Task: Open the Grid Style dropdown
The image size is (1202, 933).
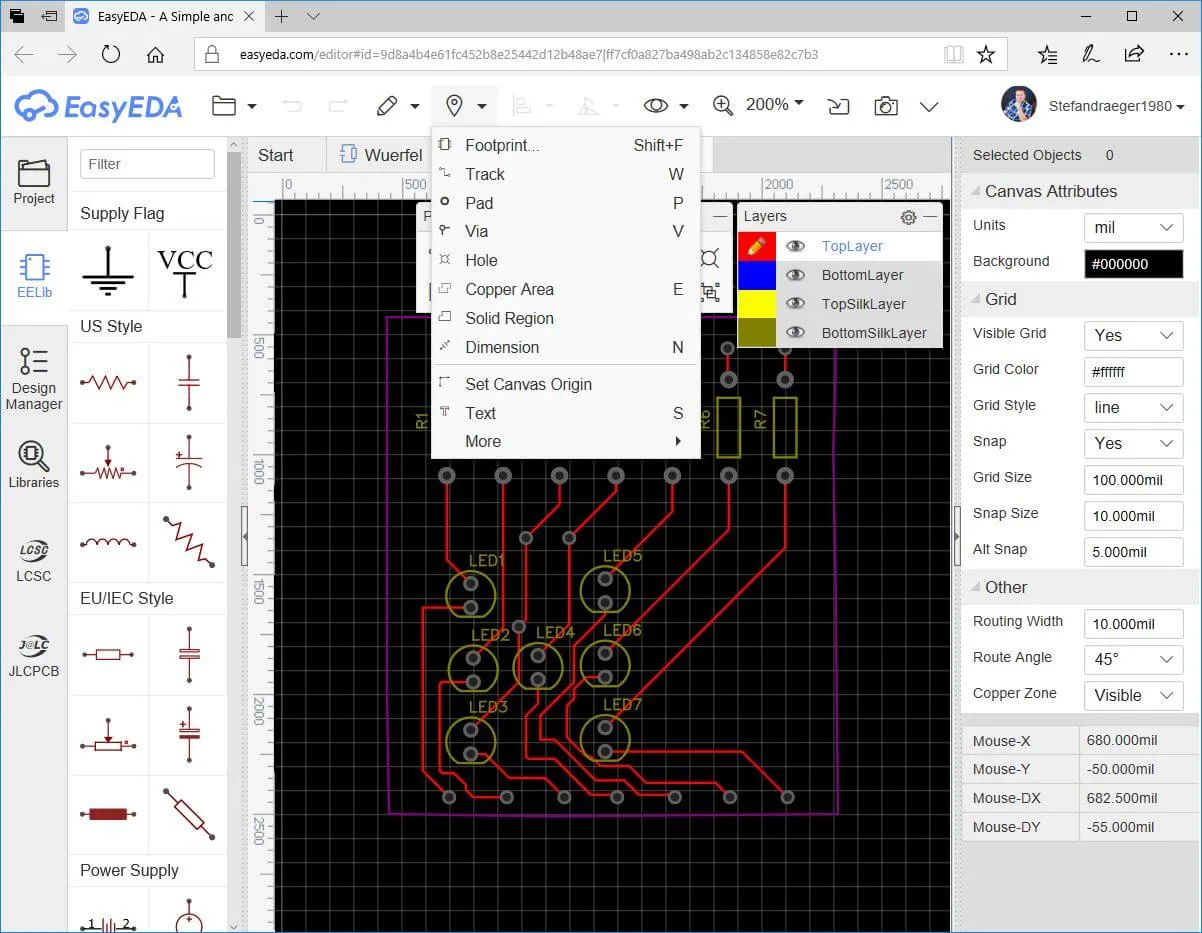Action: pyautogui.click(x=1133, y=407)
